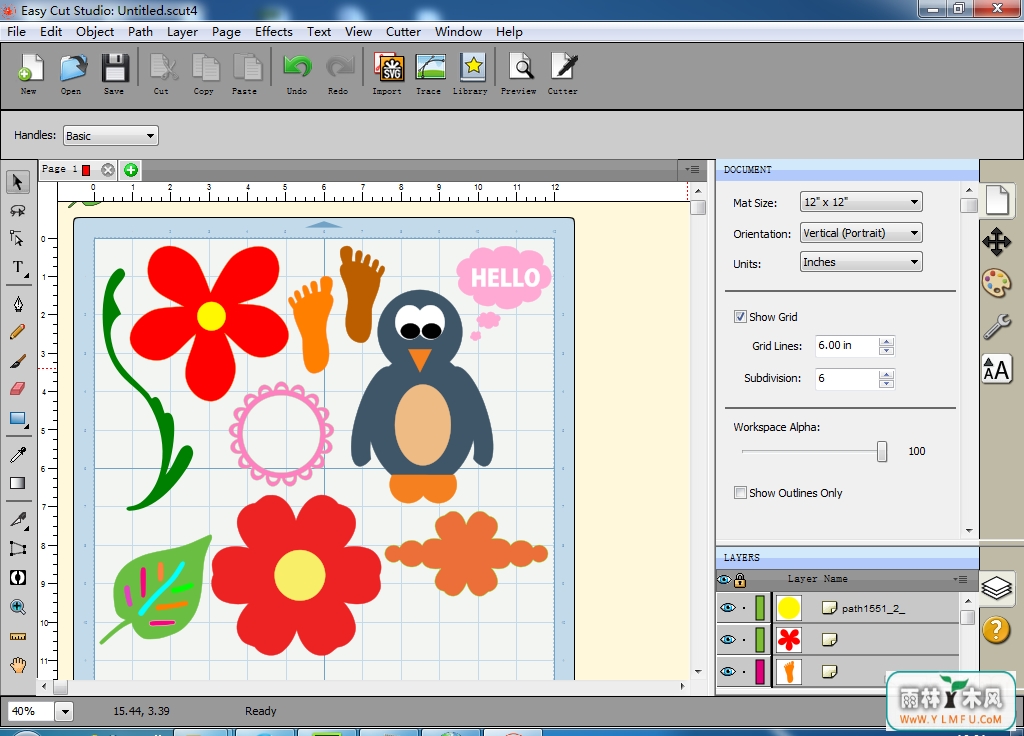Open the Layers panel options menu
This screenshot has width=1024, height=736.
point(959,579)
